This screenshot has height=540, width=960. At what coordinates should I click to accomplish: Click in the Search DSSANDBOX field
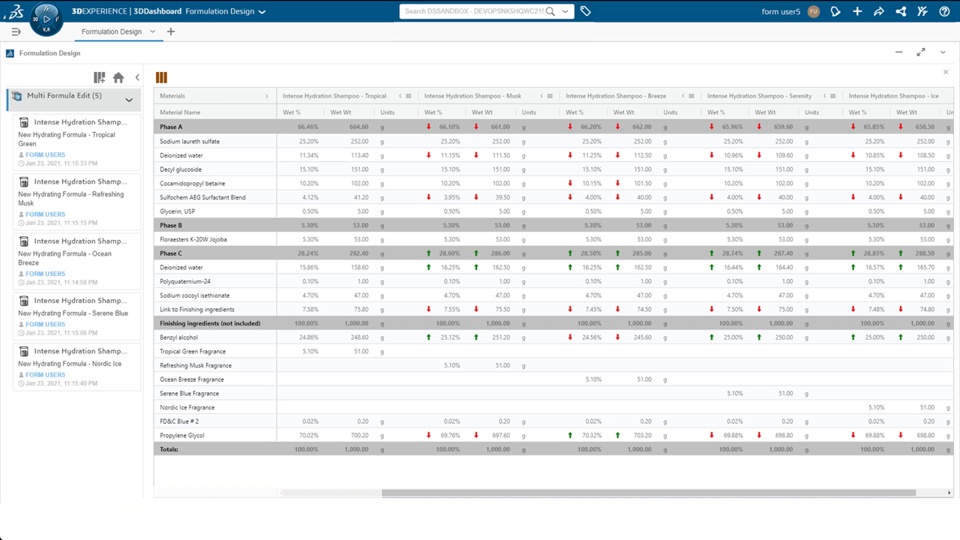click(x=473, y=11)
